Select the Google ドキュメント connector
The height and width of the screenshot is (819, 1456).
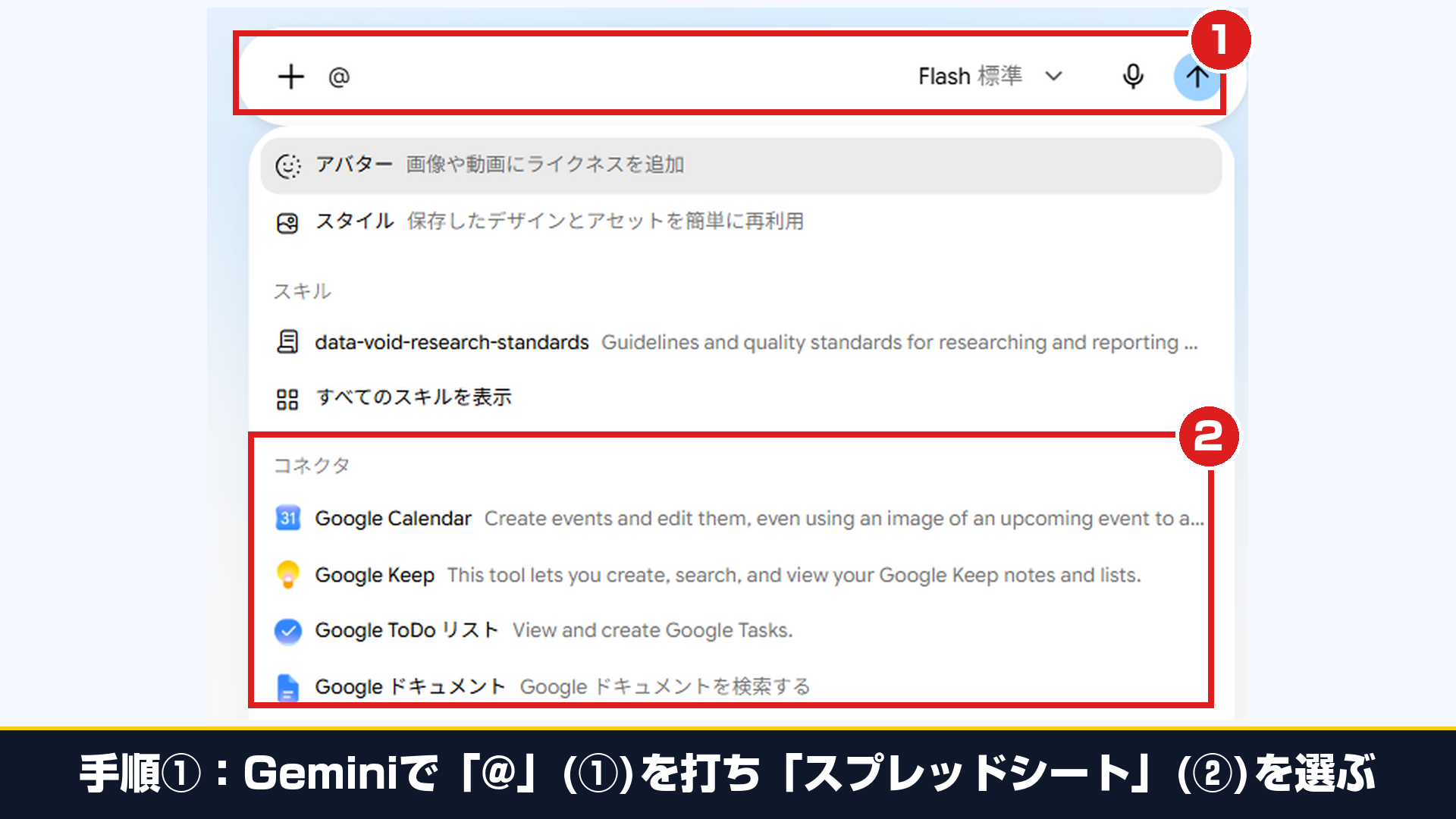coord(741,687)
